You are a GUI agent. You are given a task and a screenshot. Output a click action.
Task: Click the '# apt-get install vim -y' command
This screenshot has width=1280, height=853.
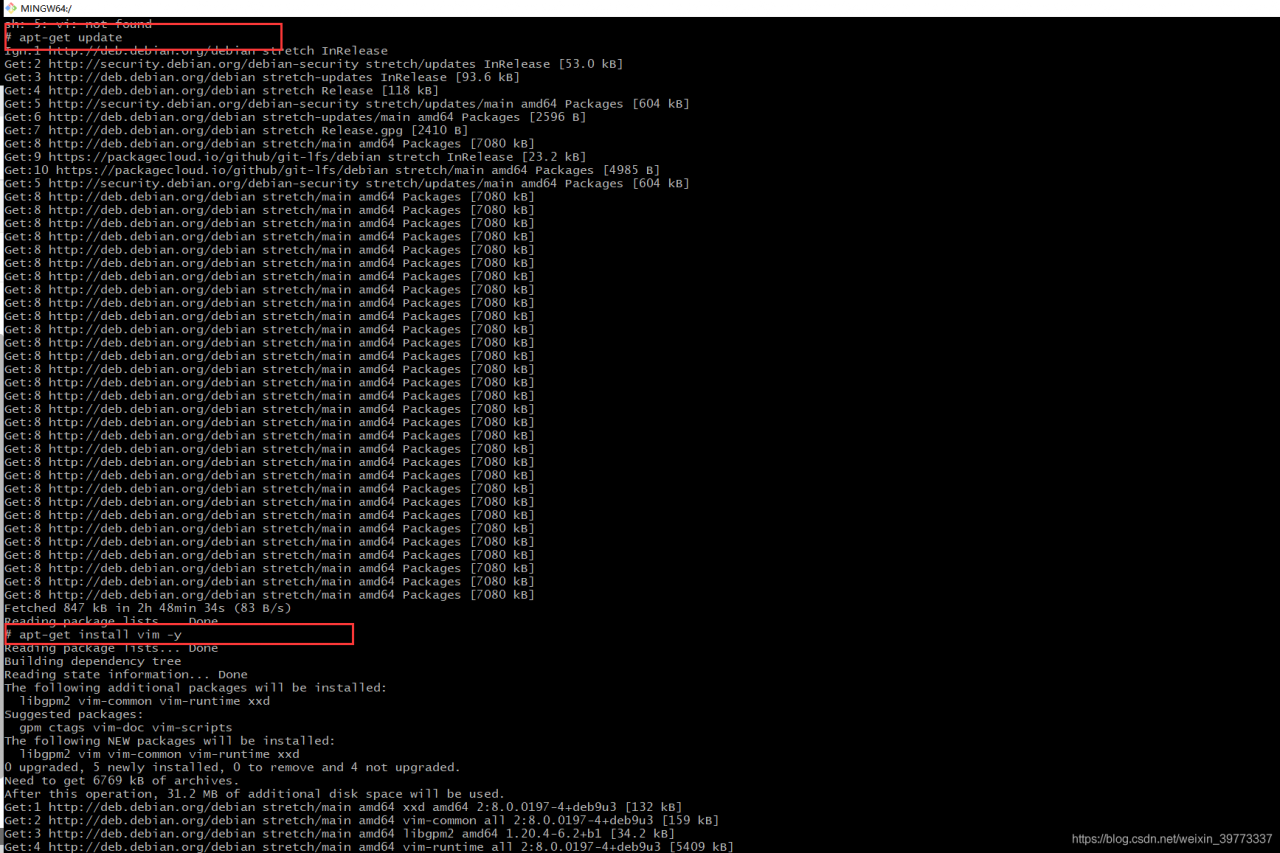click(x=92, y=635)
